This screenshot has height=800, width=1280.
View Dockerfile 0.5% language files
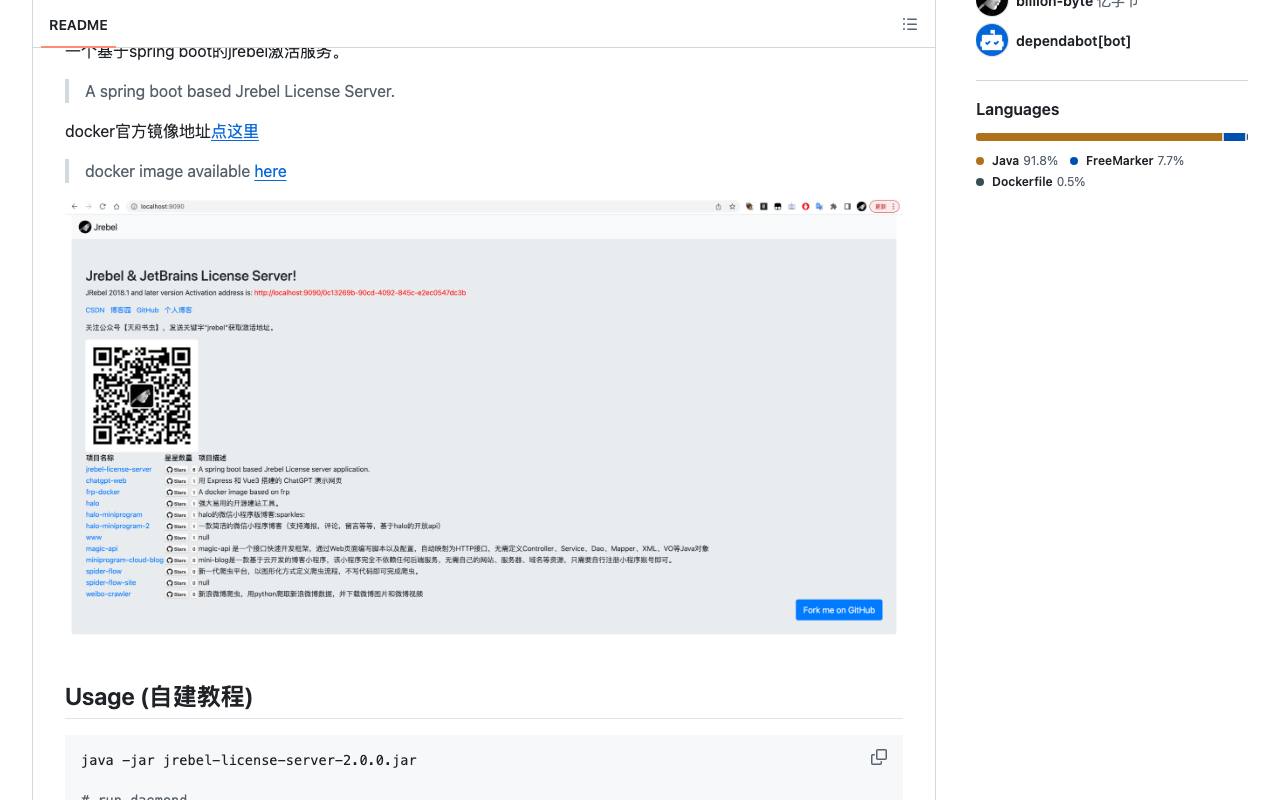point(1031,181)
